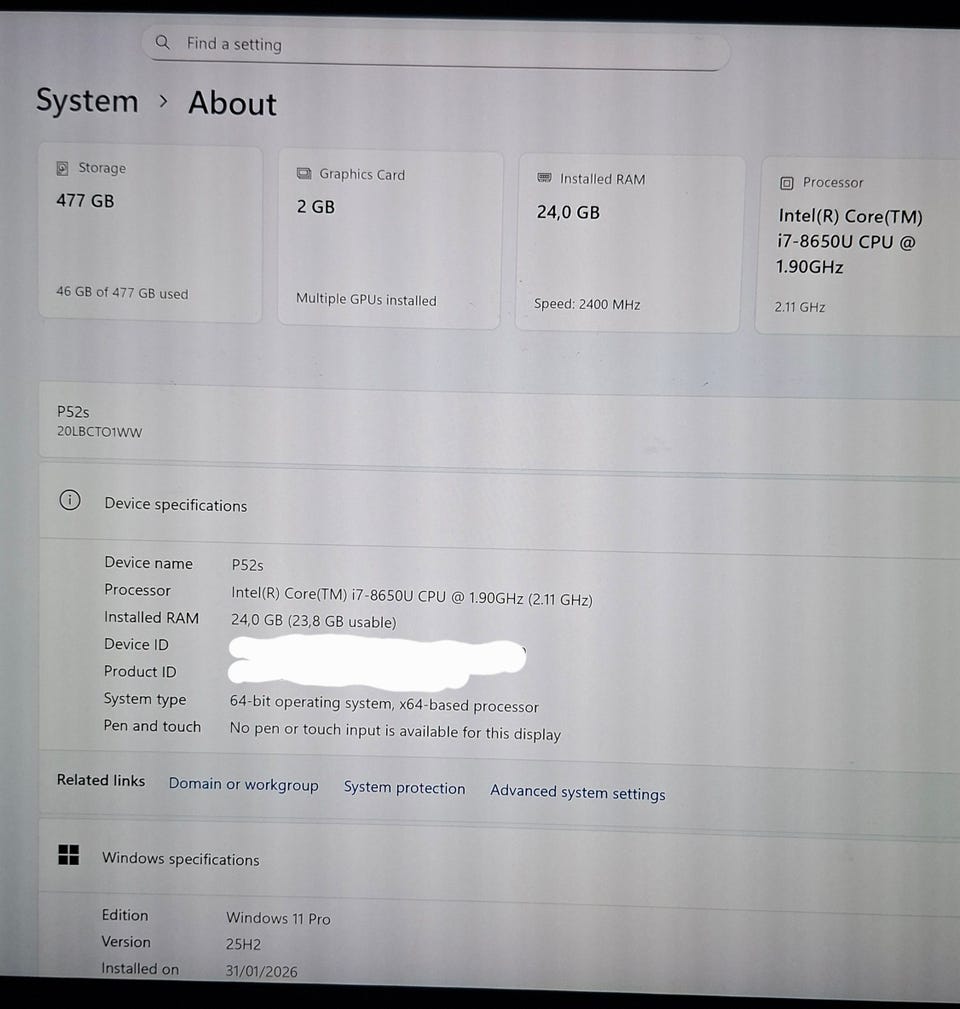Go back to System breadcrumb
960x1009 pixels.
click(87, 101)
